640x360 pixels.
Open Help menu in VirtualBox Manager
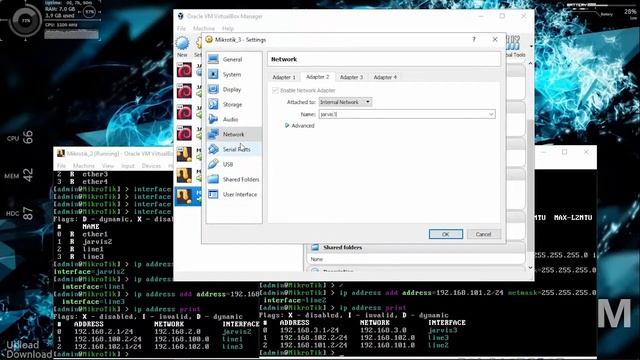click(228, 29)
